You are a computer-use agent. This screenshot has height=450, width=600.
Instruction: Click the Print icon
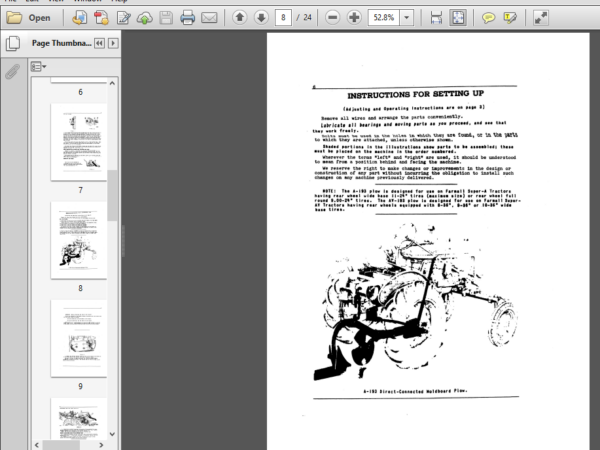[188, 18]
